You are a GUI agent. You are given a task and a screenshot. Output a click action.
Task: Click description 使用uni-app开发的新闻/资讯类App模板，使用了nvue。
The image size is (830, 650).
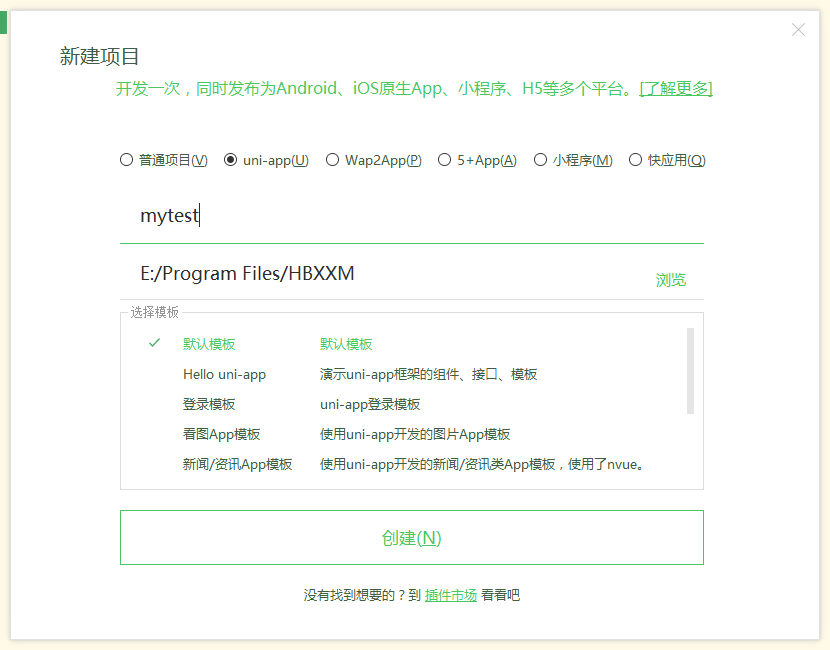pyautogui.click(x=482, y=465)
